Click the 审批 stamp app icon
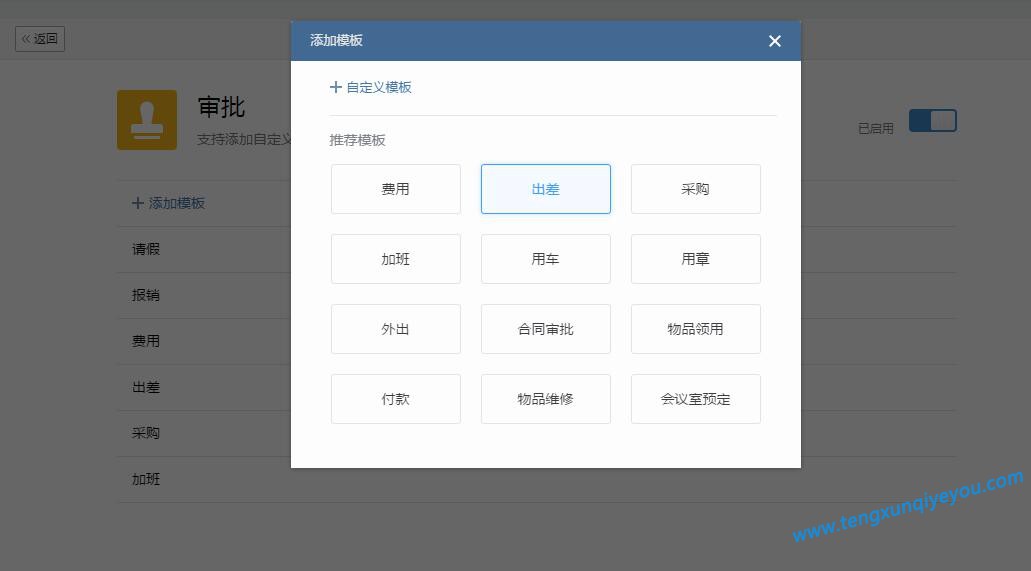The image size is (1031, 571). tap(147, 120)
